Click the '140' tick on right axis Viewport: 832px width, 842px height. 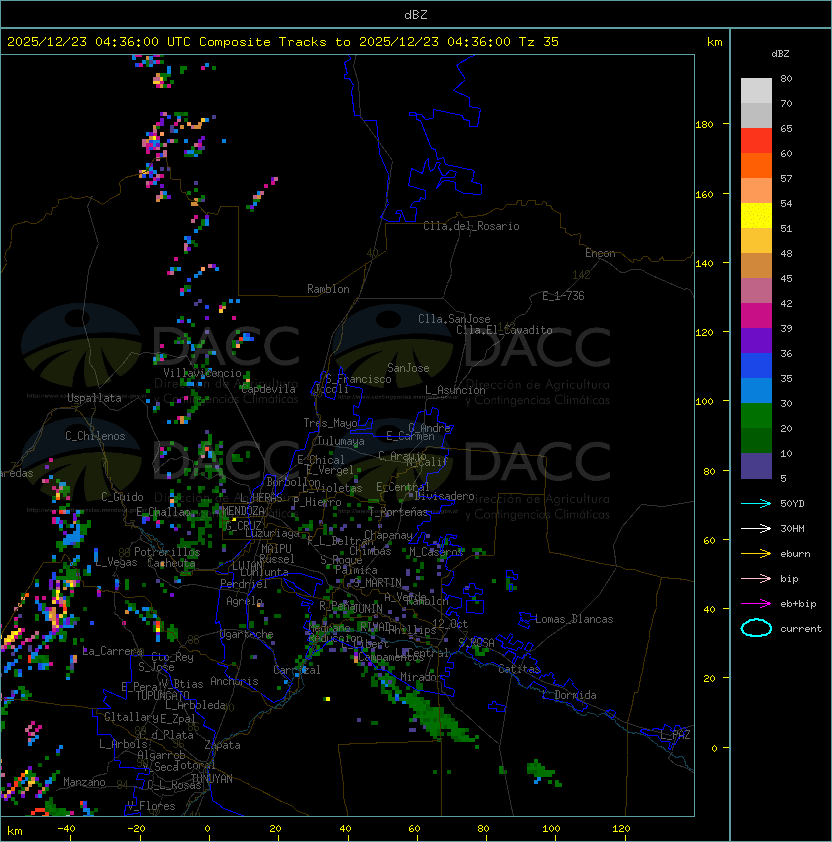(x=704, y=263)
